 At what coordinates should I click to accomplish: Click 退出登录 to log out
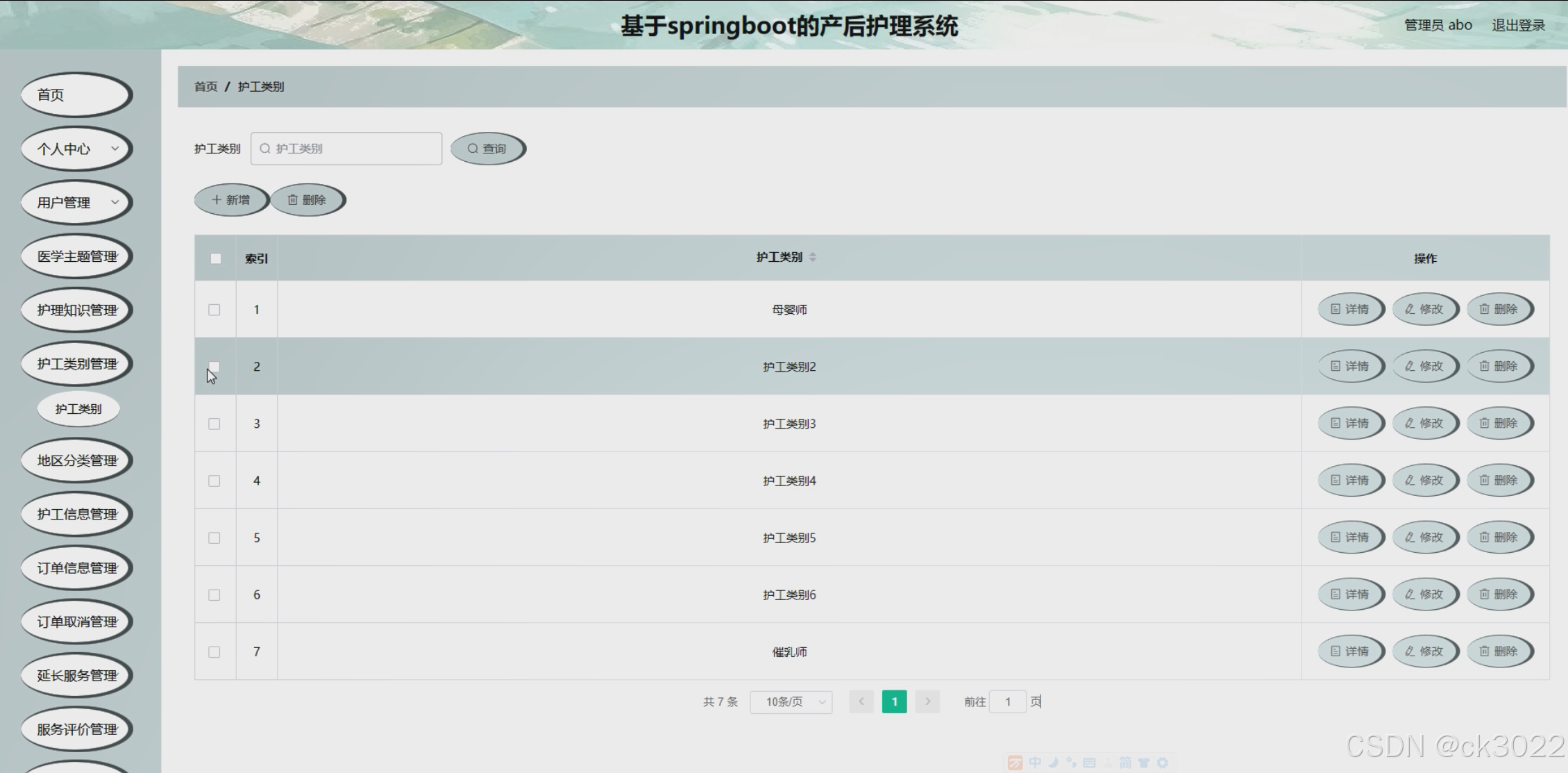[1518, 25]
